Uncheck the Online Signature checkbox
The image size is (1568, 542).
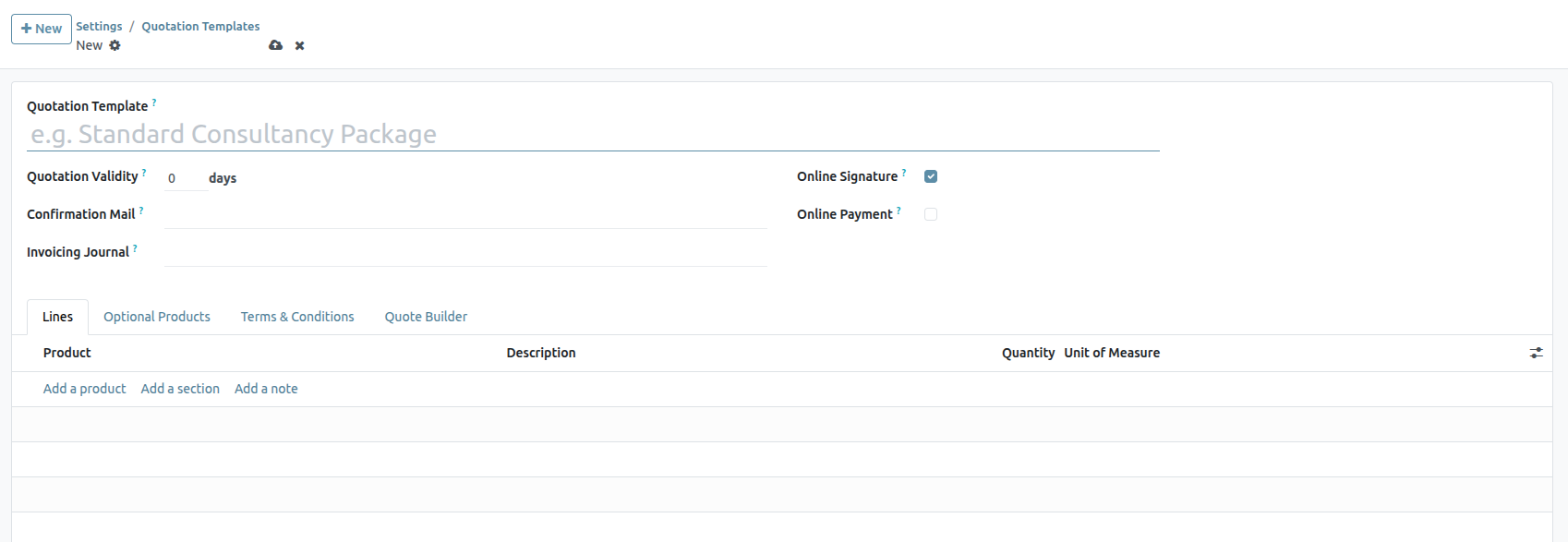coord(931,176)
